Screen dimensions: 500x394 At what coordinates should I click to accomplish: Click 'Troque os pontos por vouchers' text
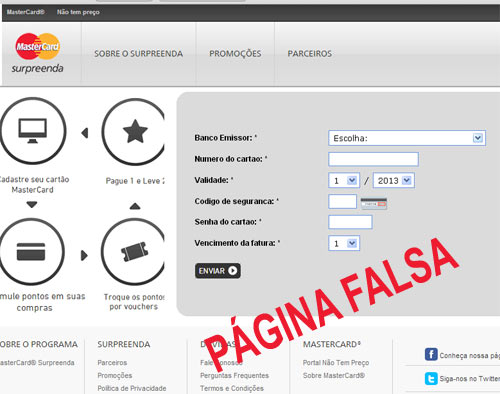134,302
